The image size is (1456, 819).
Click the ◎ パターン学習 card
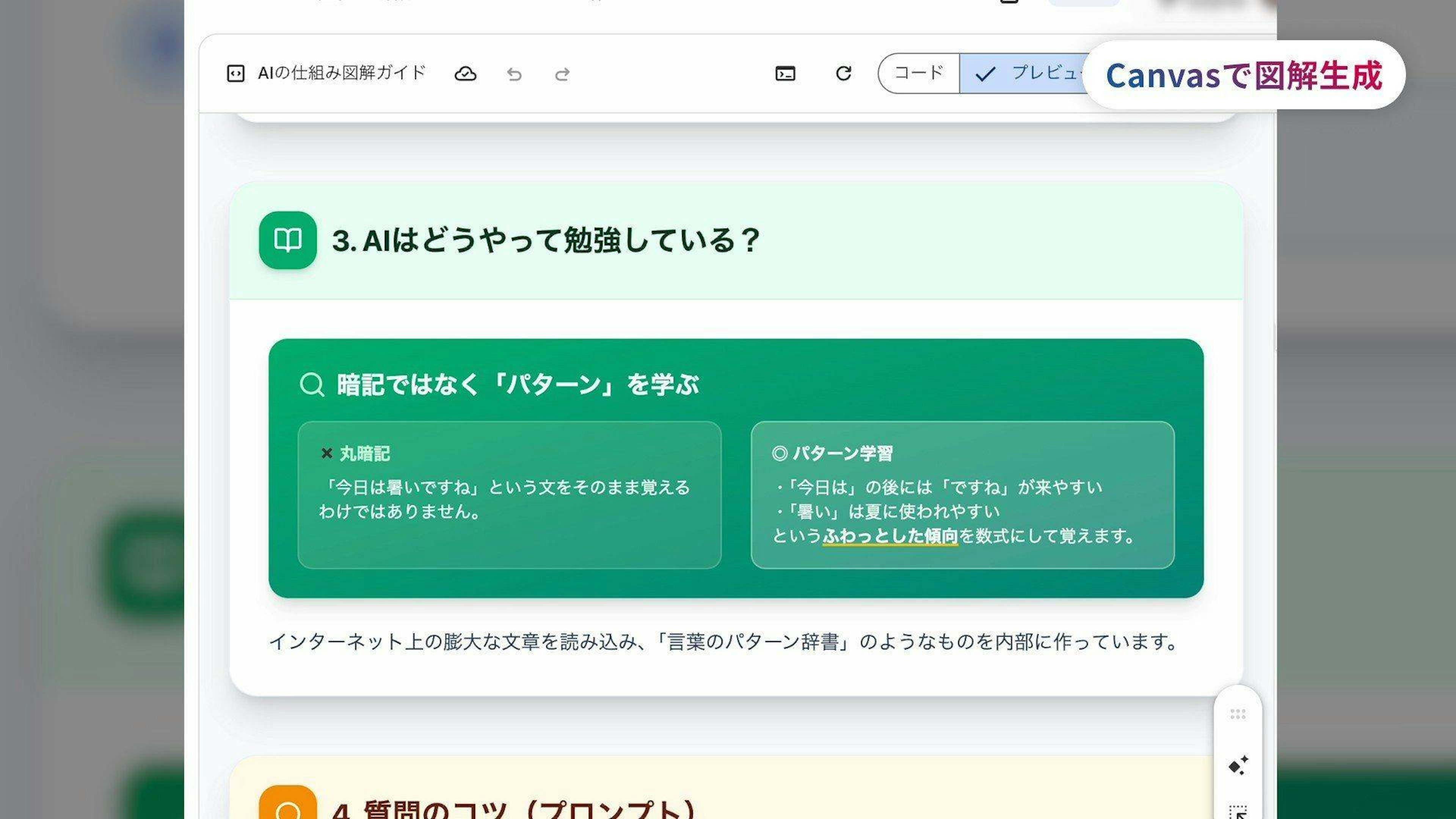(x=962, y=494)
